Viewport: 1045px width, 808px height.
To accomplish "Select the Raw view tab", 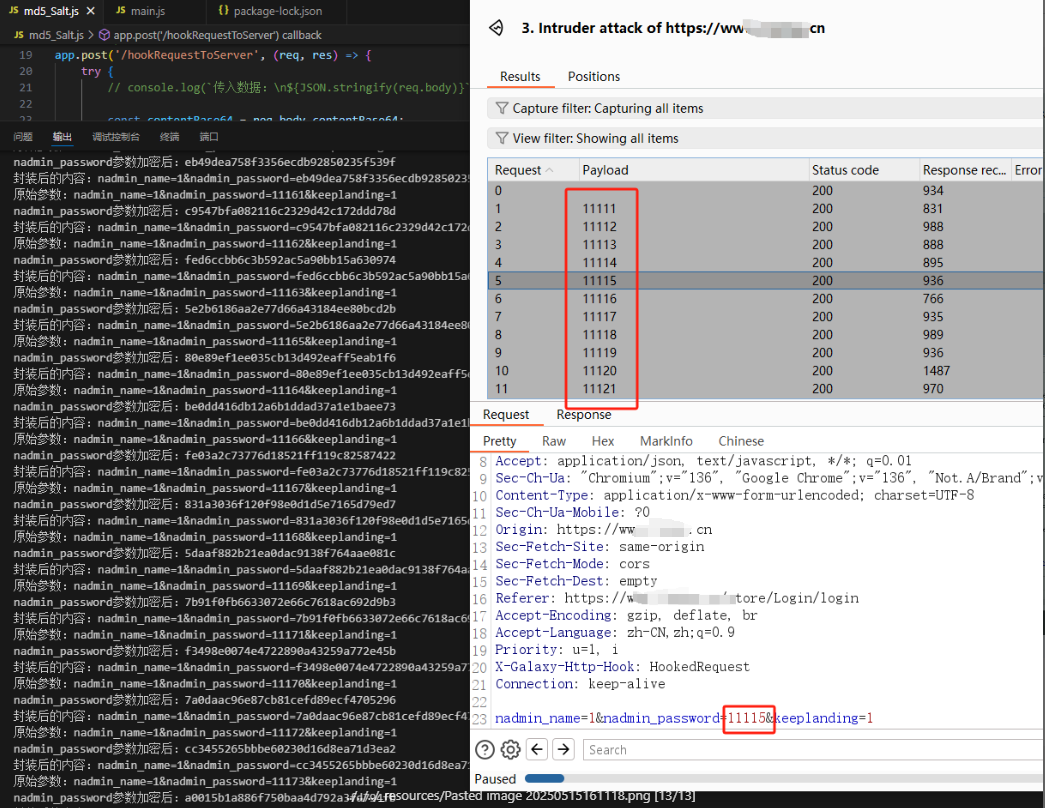I will pos(553,441).
